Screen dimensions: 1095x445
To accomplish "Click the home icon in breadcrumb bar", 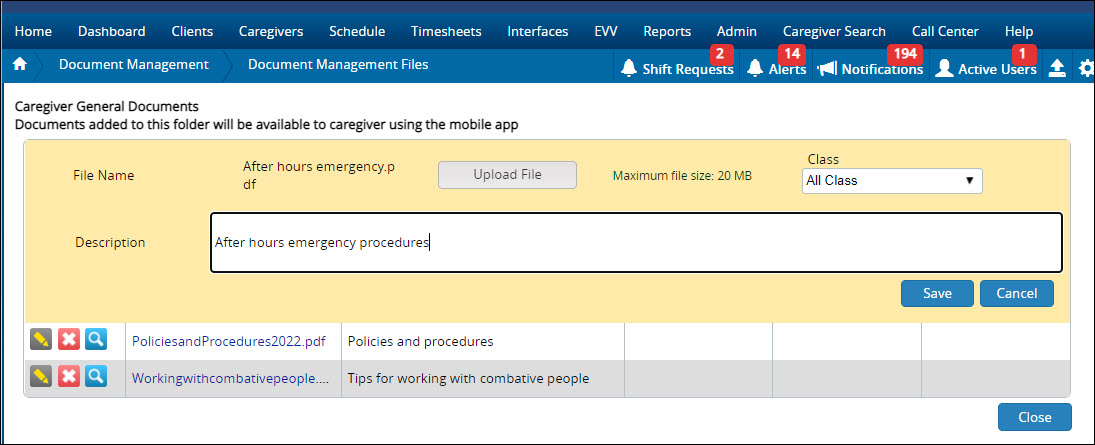I will [20, 64].
